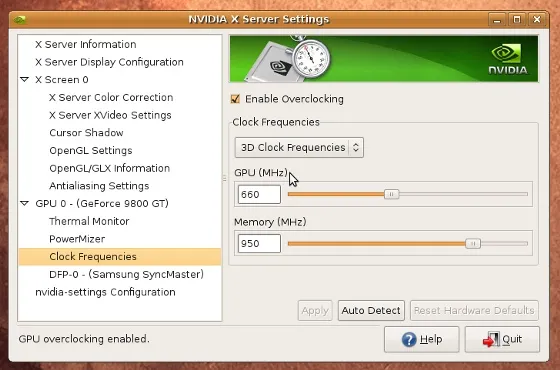Go to X Server Color Correction
The width and height of the screenshot is (560, 370).
[x=111, y=98]
